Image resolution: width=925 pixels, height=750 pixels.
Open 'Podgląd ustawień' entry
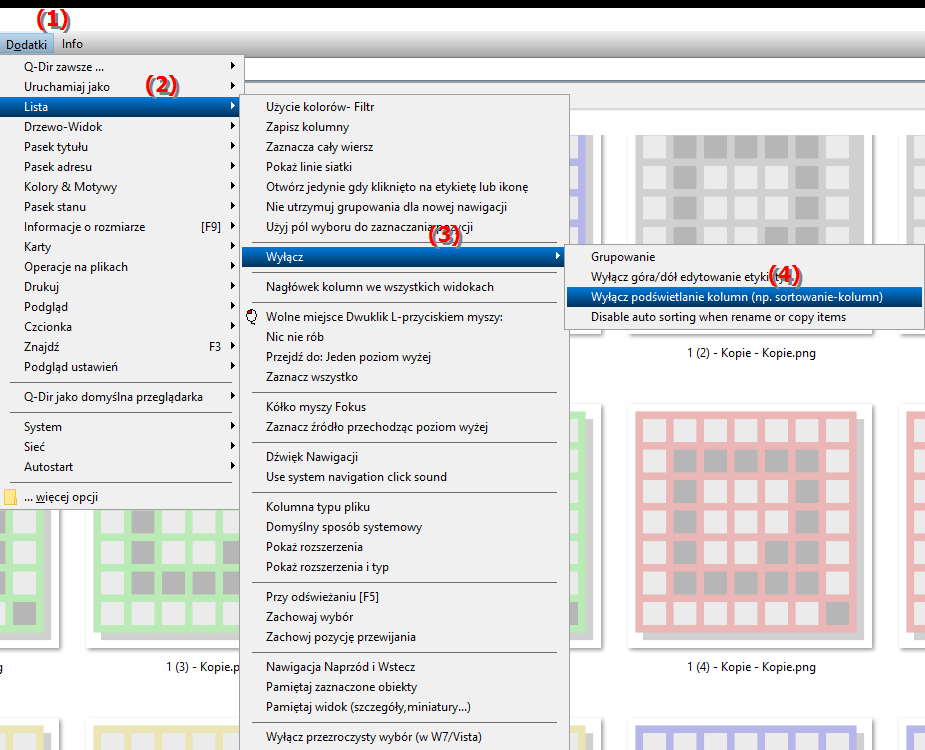(119, 367)
